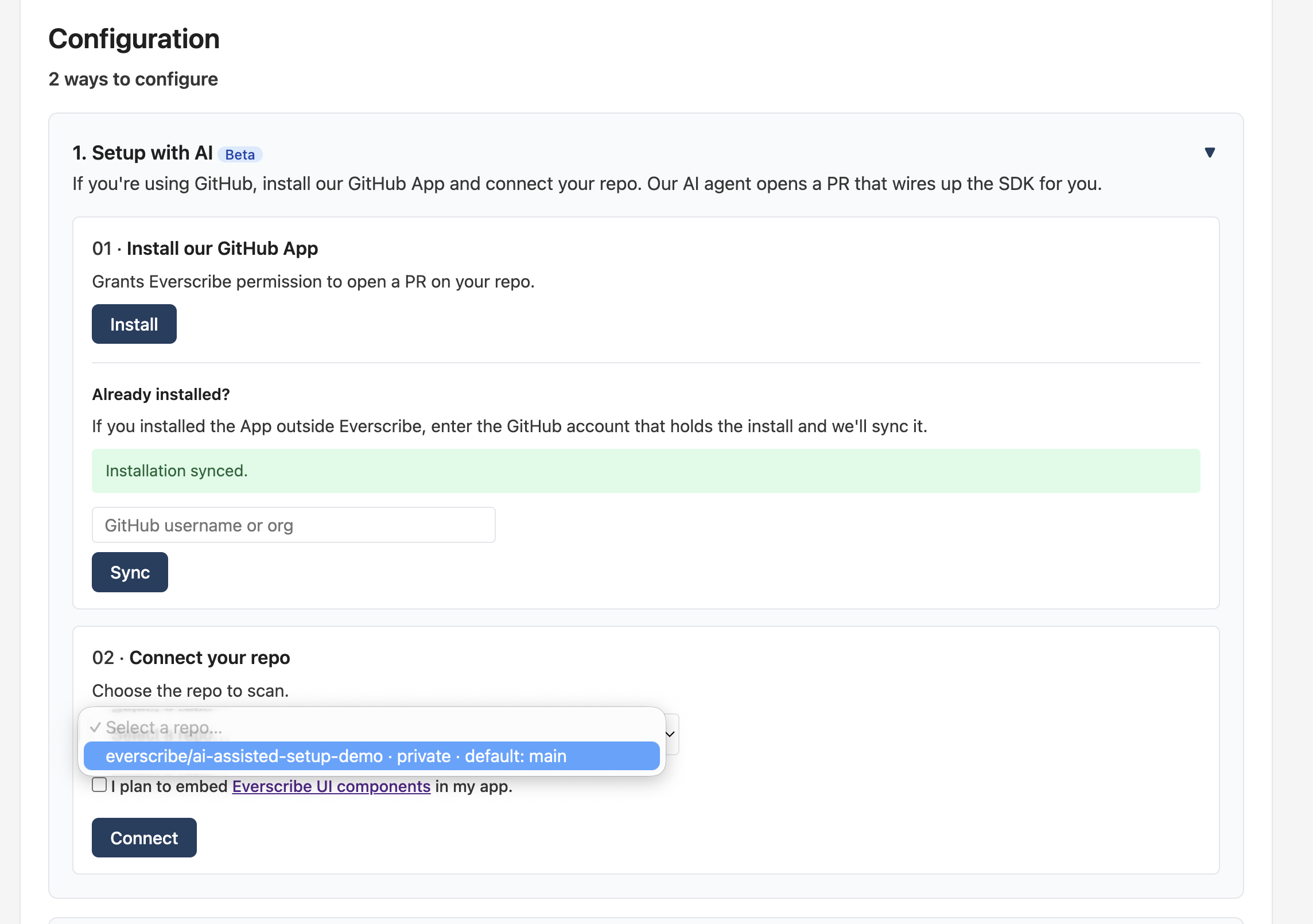
Task: Collapse the Setup with AI section triangle
Action: 1210,153
